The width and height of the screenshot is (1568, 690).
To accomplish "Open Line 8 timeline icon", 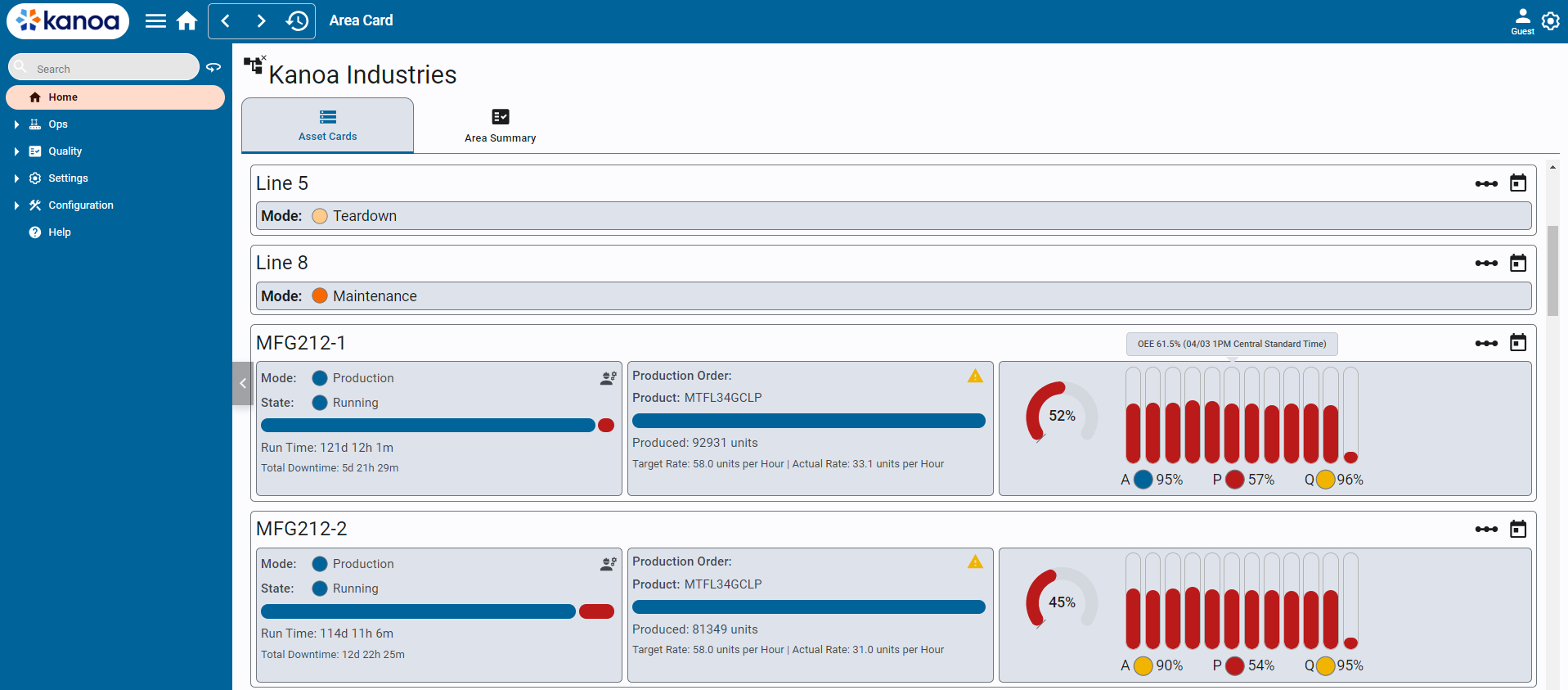I will tap(1486, 264).
